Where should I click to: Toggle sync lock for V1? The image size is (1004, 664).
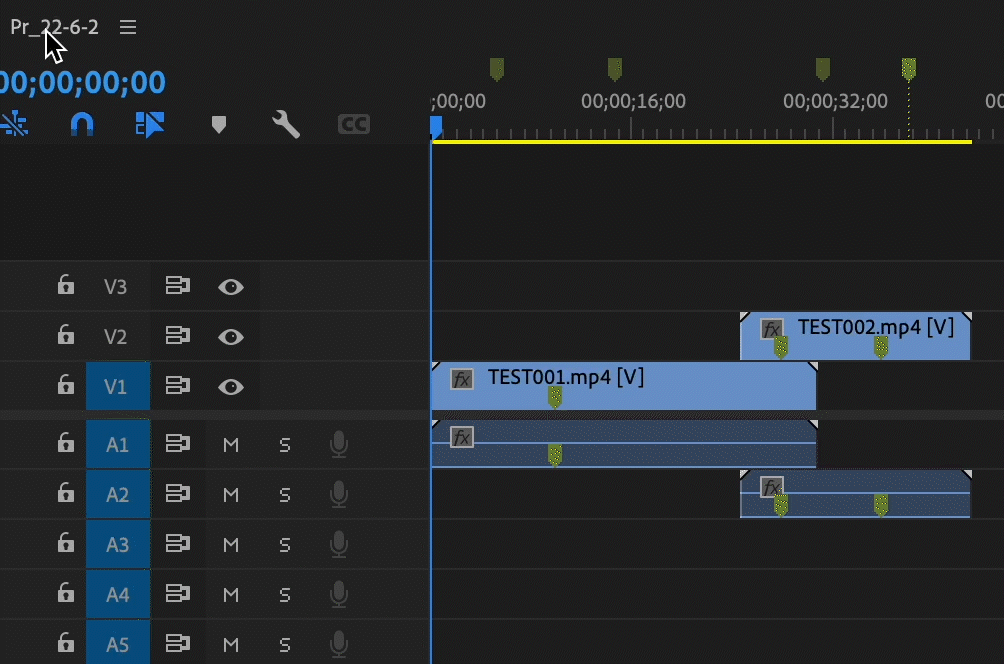click(178, 385)
